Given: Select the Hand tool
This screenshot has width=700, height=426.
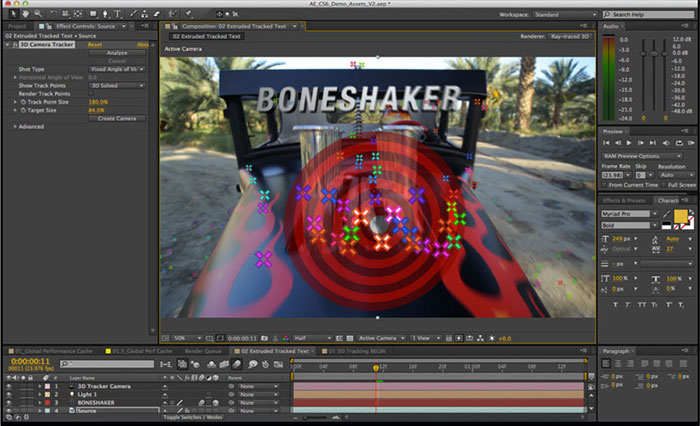Looking at the screenshot, I should tap(25, 14).
